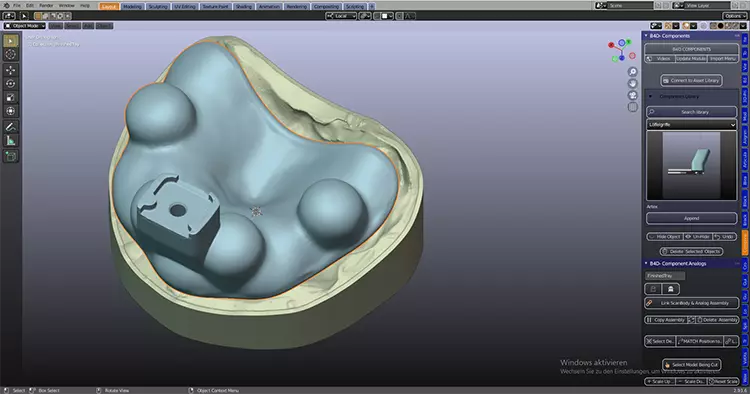This screenshot has height=394, width=750.
Task: Enable solid viewport shading
Action: (720, 26)
